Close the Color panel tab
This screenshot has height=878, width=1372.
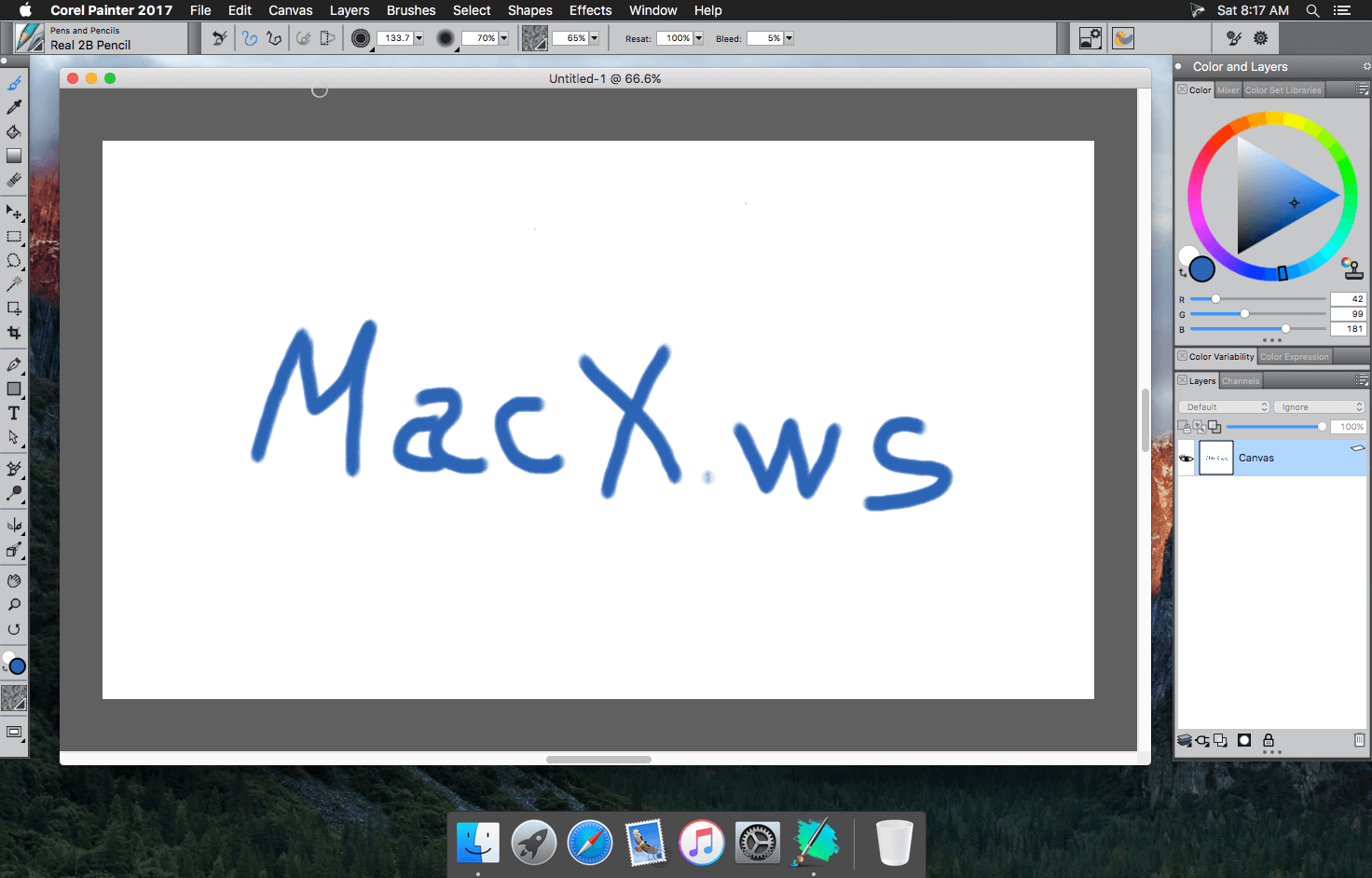point(1182,89)
